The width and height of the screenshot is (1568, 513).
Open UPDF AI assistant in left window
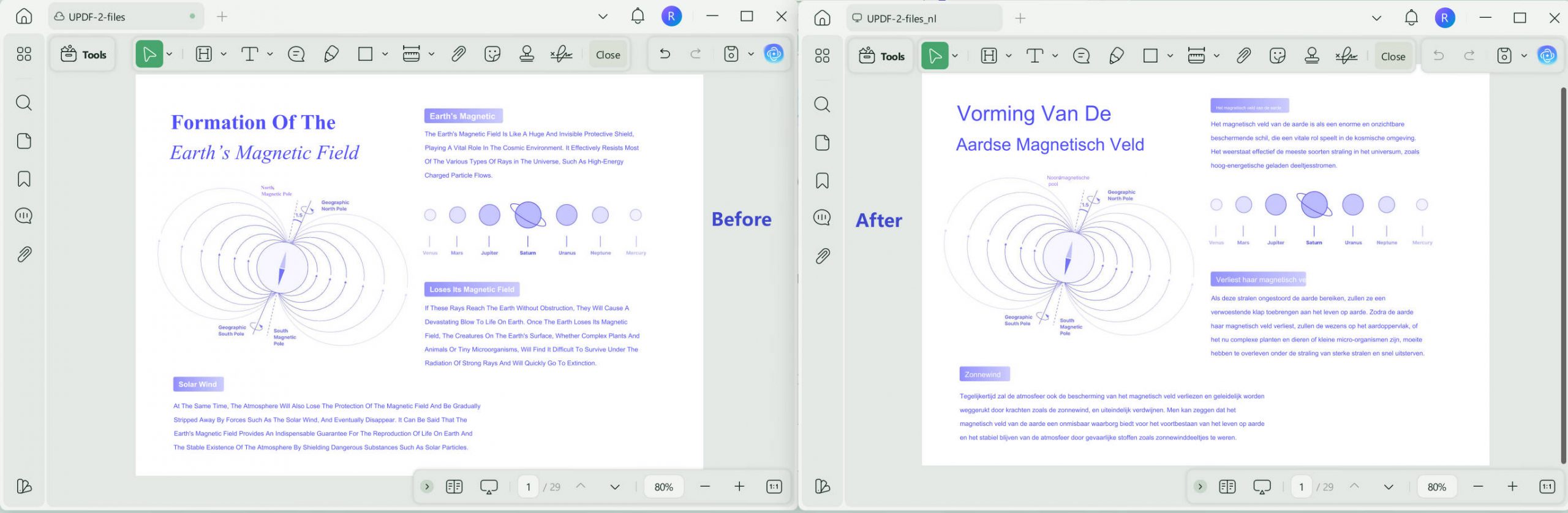pos(774,55)
